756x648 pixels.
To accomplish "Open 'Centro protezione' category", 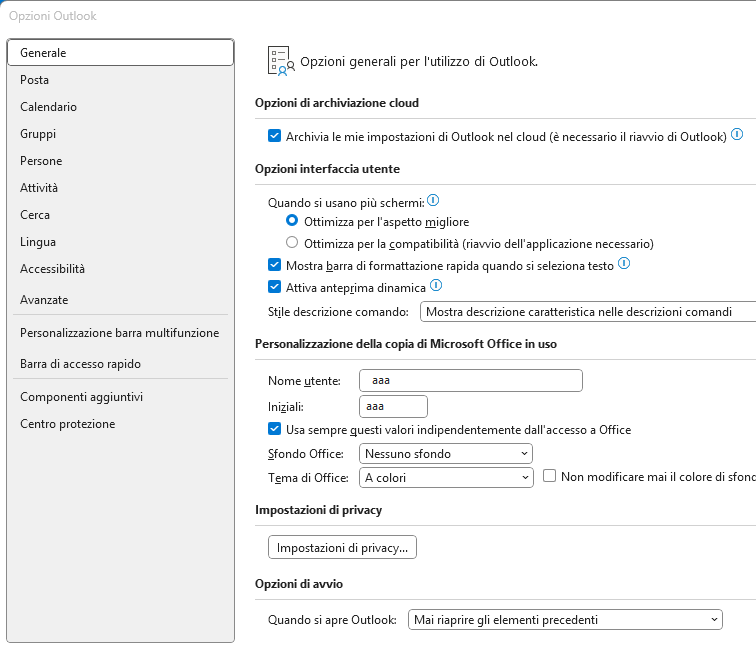I will (121, 424).
